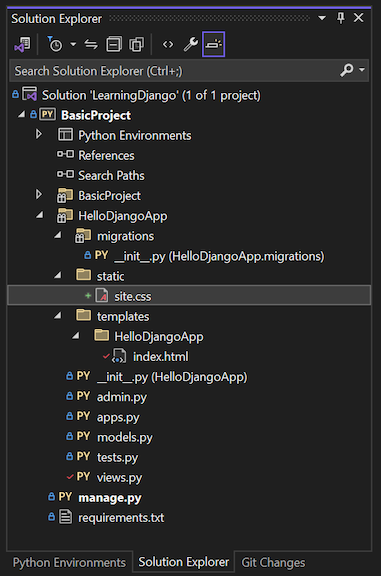Switch to the Solution Explorer tab
Screen dimensions: 381x576
183,562
